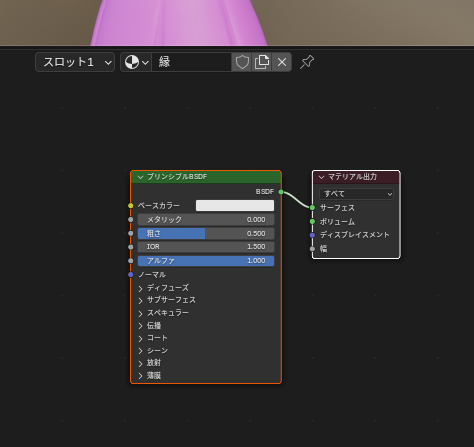
Task: Click the ボリューム socket on the output node
Action: click(312, 221)
